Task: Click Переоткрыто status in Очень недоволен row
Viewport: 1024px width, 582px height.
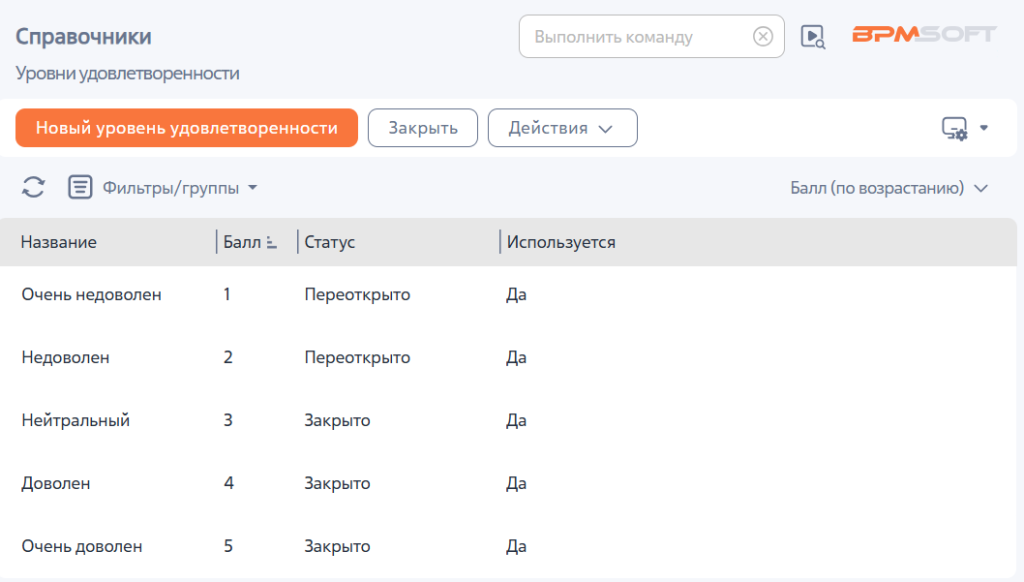Action: pos(357,295)
